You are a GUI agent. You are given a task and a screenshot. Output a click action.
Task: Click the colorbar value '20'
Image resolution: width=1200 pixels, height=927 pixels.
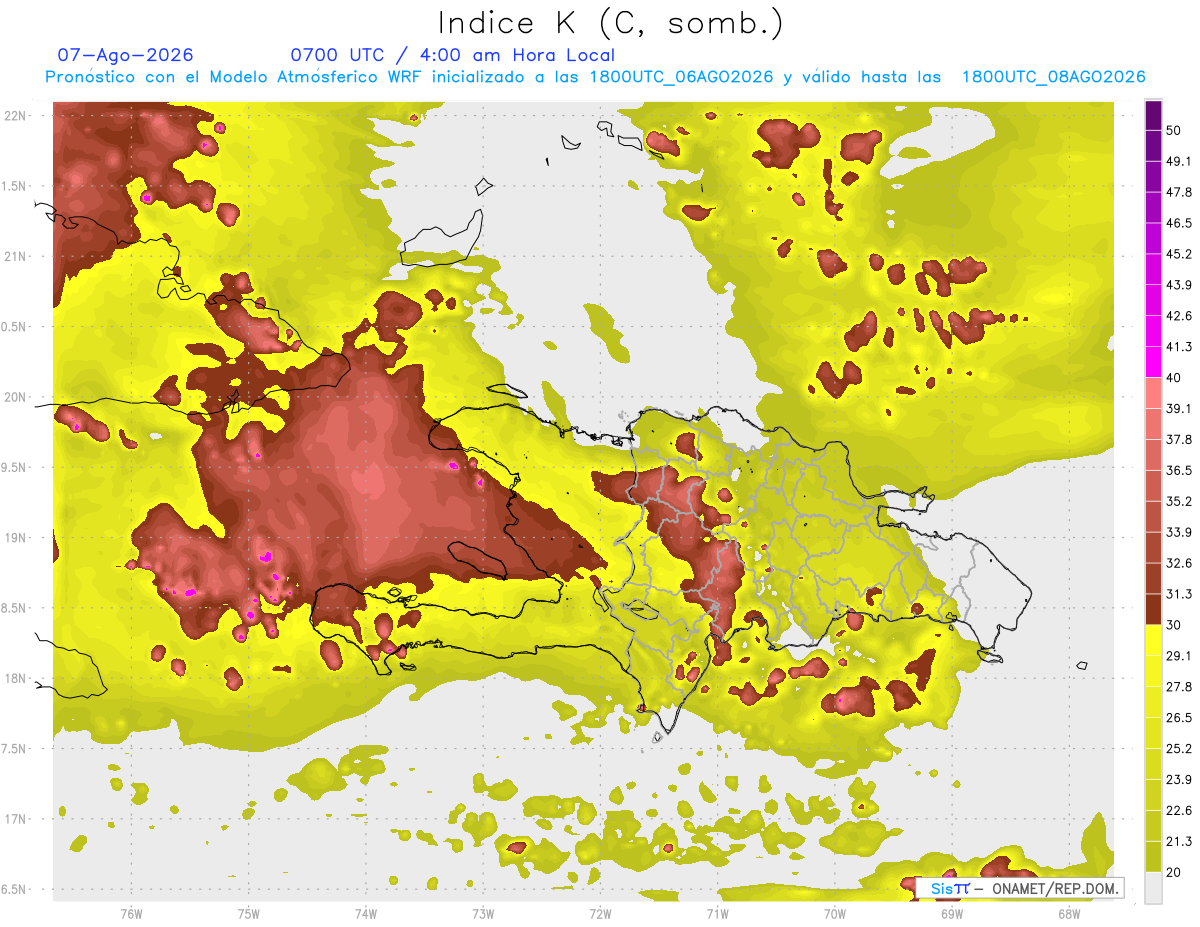(x=1175, y=872)
